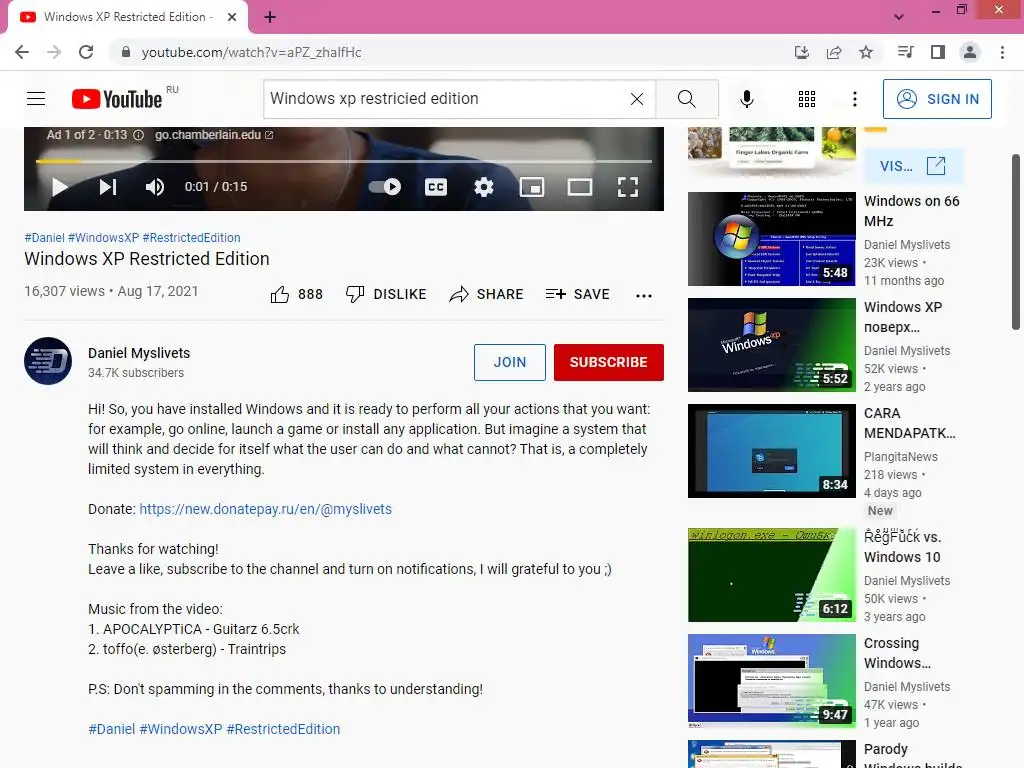The width and height of the screenshot is (1024, 768).
Task: Skip to next video button
Action: point(108,187)
